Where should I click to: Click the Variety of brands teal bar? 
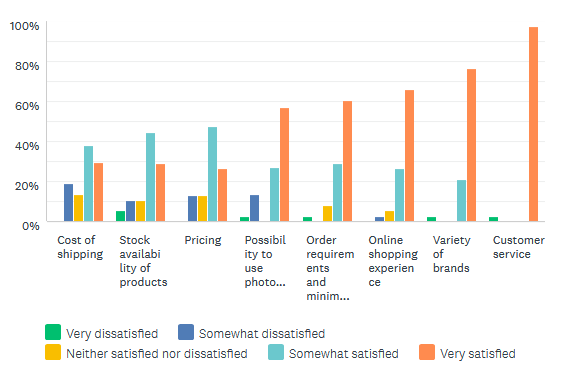tap(461, 200)
